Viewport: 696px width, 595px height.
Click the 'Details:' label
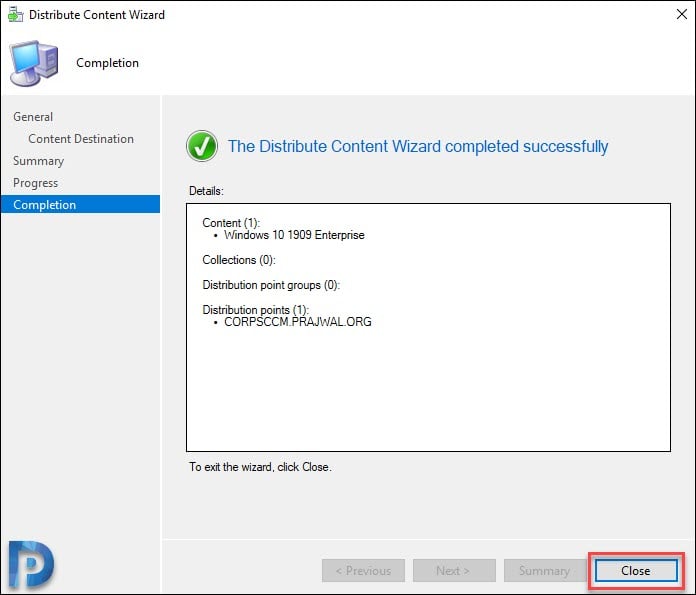coord(206,191)
